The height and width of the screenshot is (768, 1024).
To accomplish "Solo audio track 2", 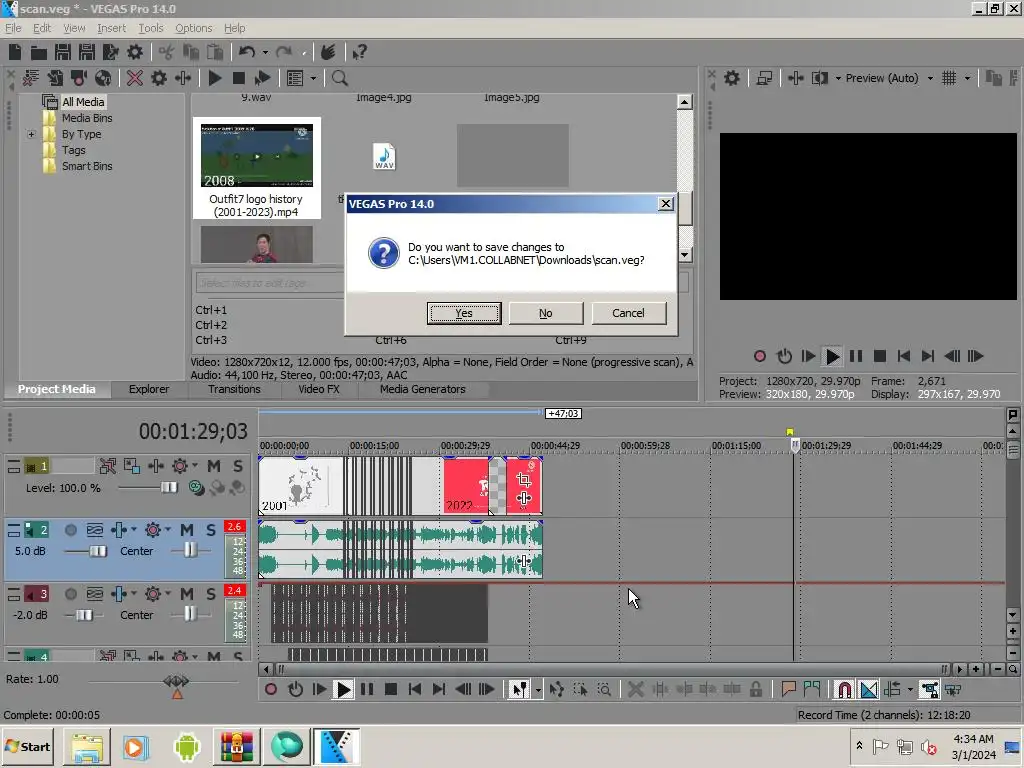I will (211, 530).
